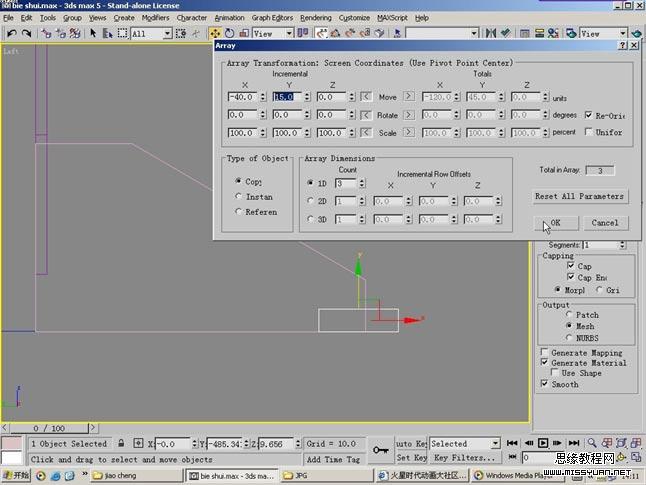Activate Select and Link tool

point(46,33)
